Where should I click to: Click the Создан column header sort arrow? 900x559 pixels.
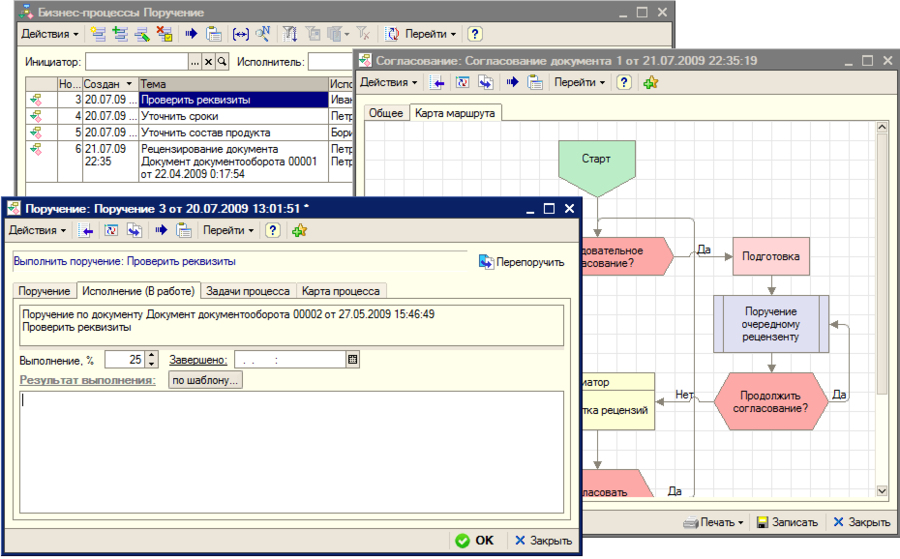coord(129,84)
